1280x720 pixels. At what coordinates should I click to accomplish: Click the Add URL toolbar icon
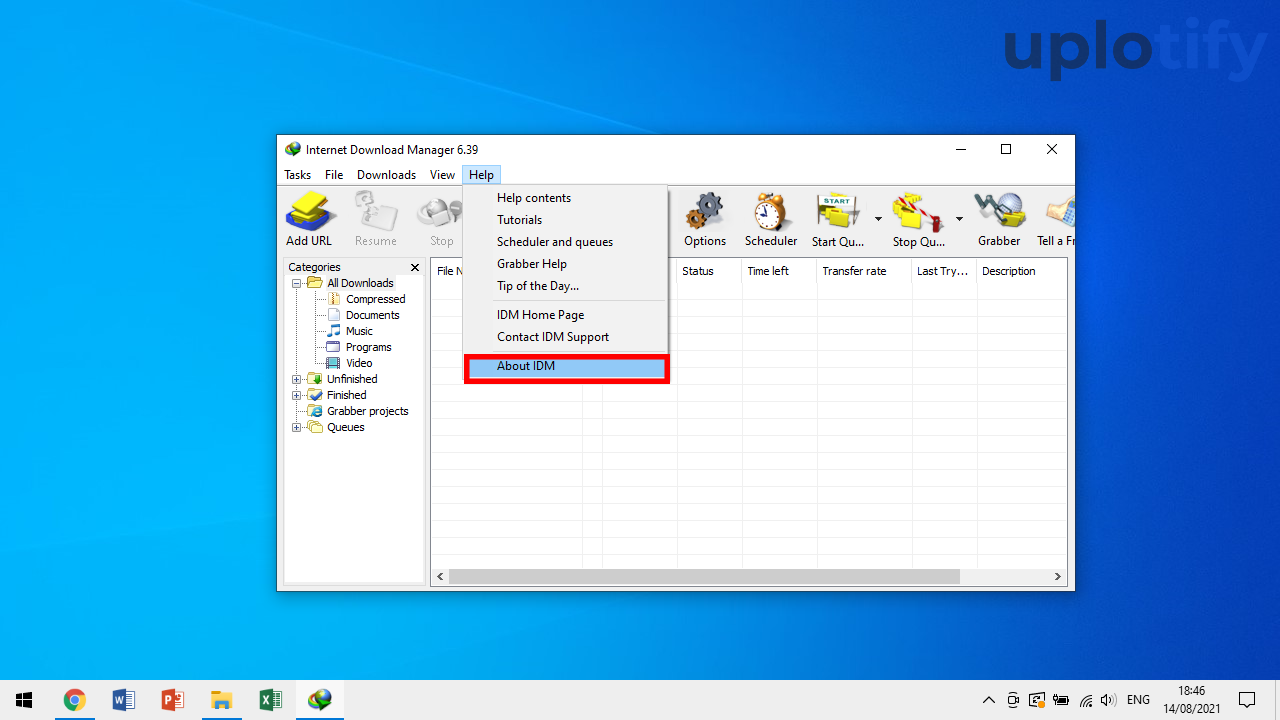(309, 219)
